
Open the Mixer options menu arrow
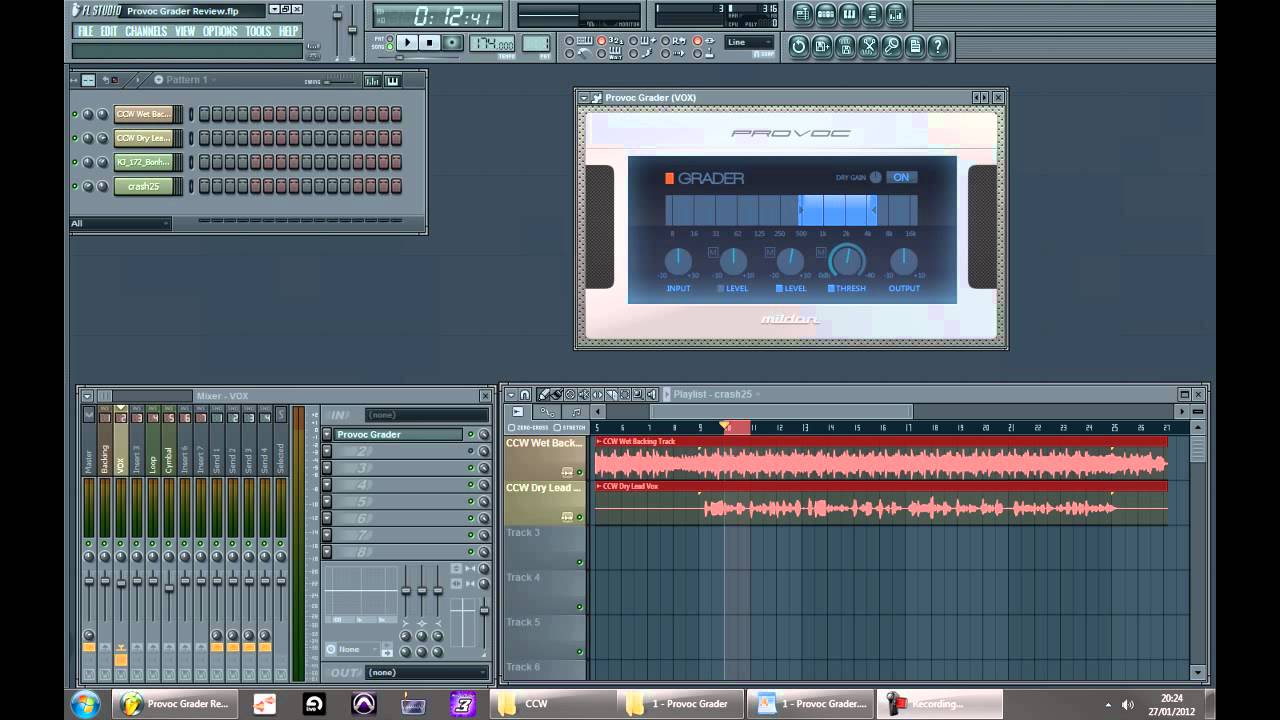pos(87,396)
